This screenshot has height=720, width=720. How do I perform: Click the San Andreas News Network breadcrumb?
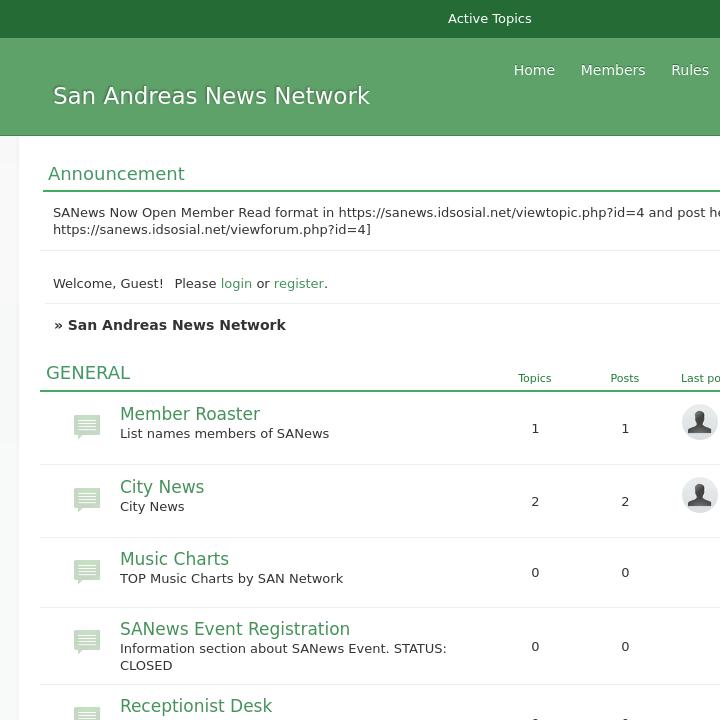click(176, 325)
